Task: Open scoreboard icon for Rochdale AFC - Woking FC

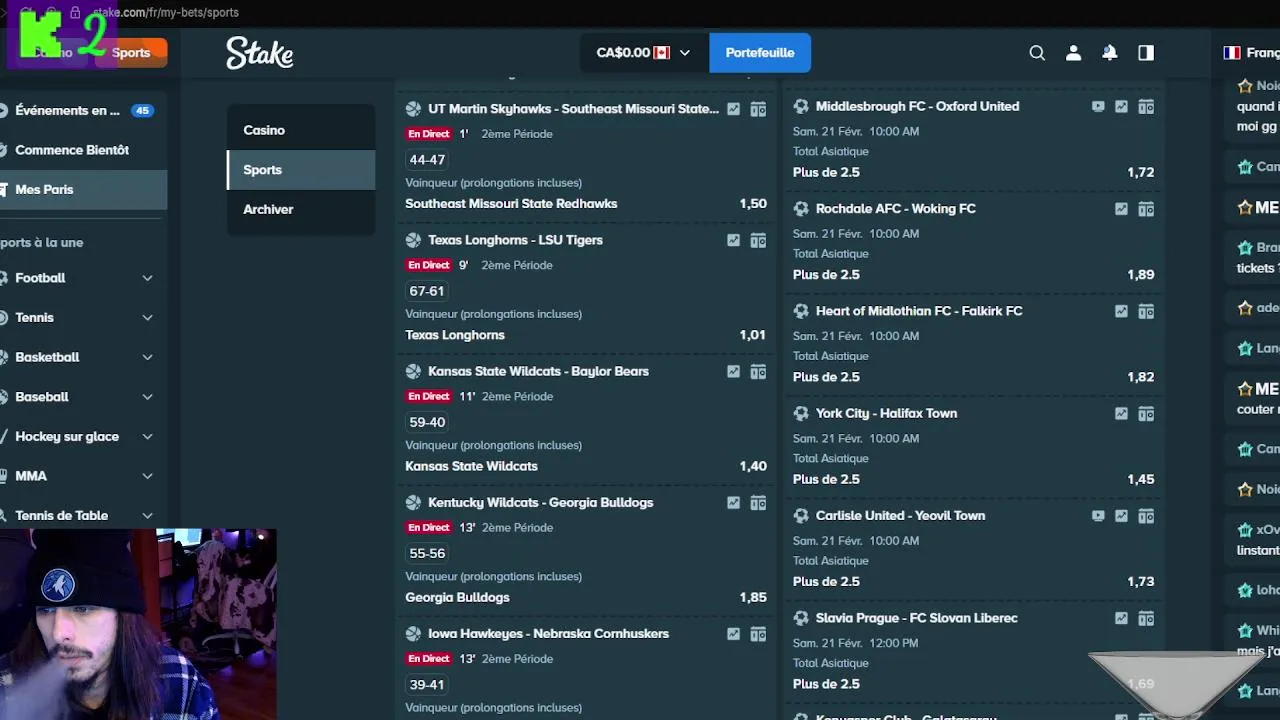Action: pos(1146,209)
